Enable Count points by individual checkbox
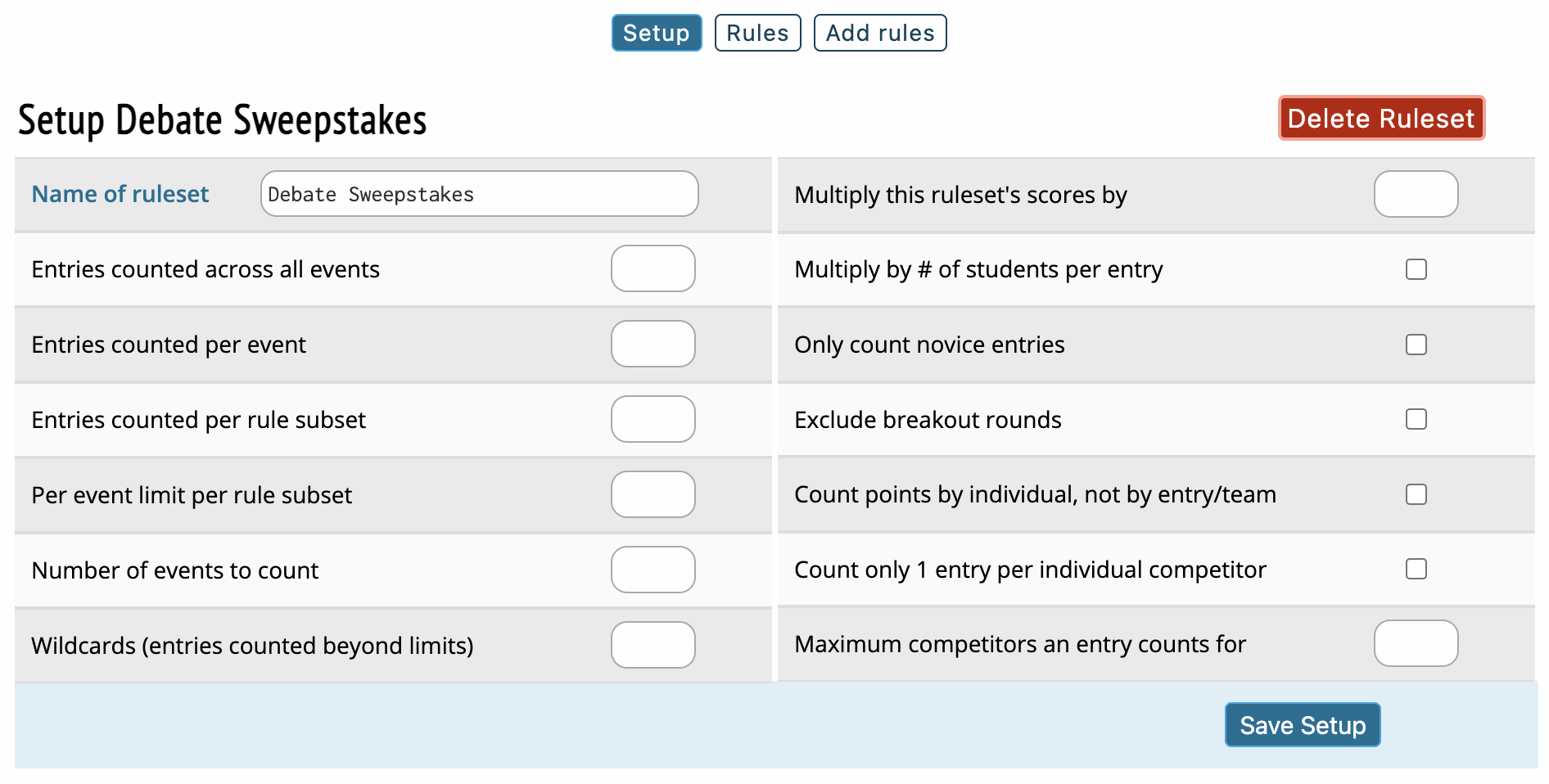1549x784 pixels. (1416, 494)
